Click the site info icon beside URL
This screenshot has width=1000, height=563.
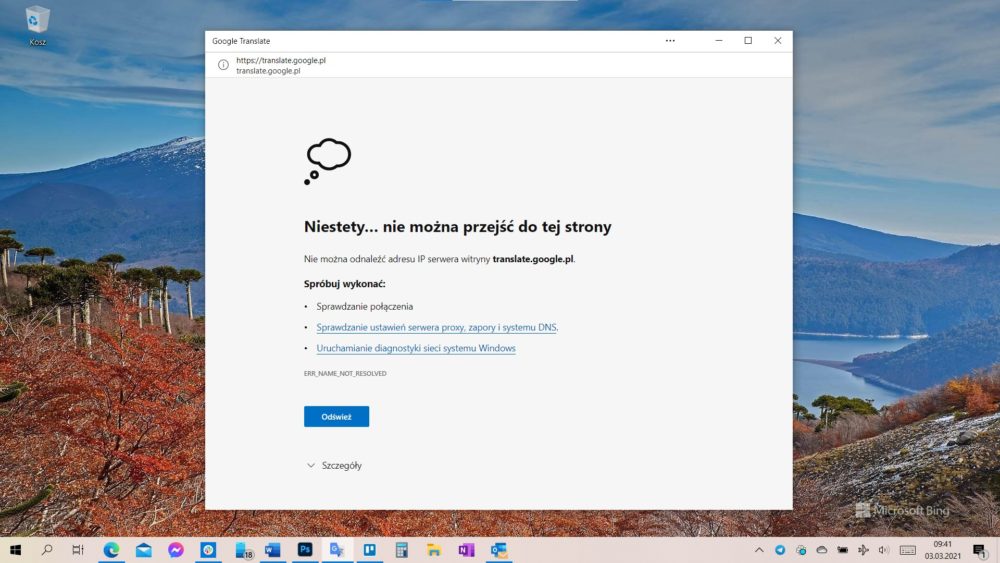point(223,65)
